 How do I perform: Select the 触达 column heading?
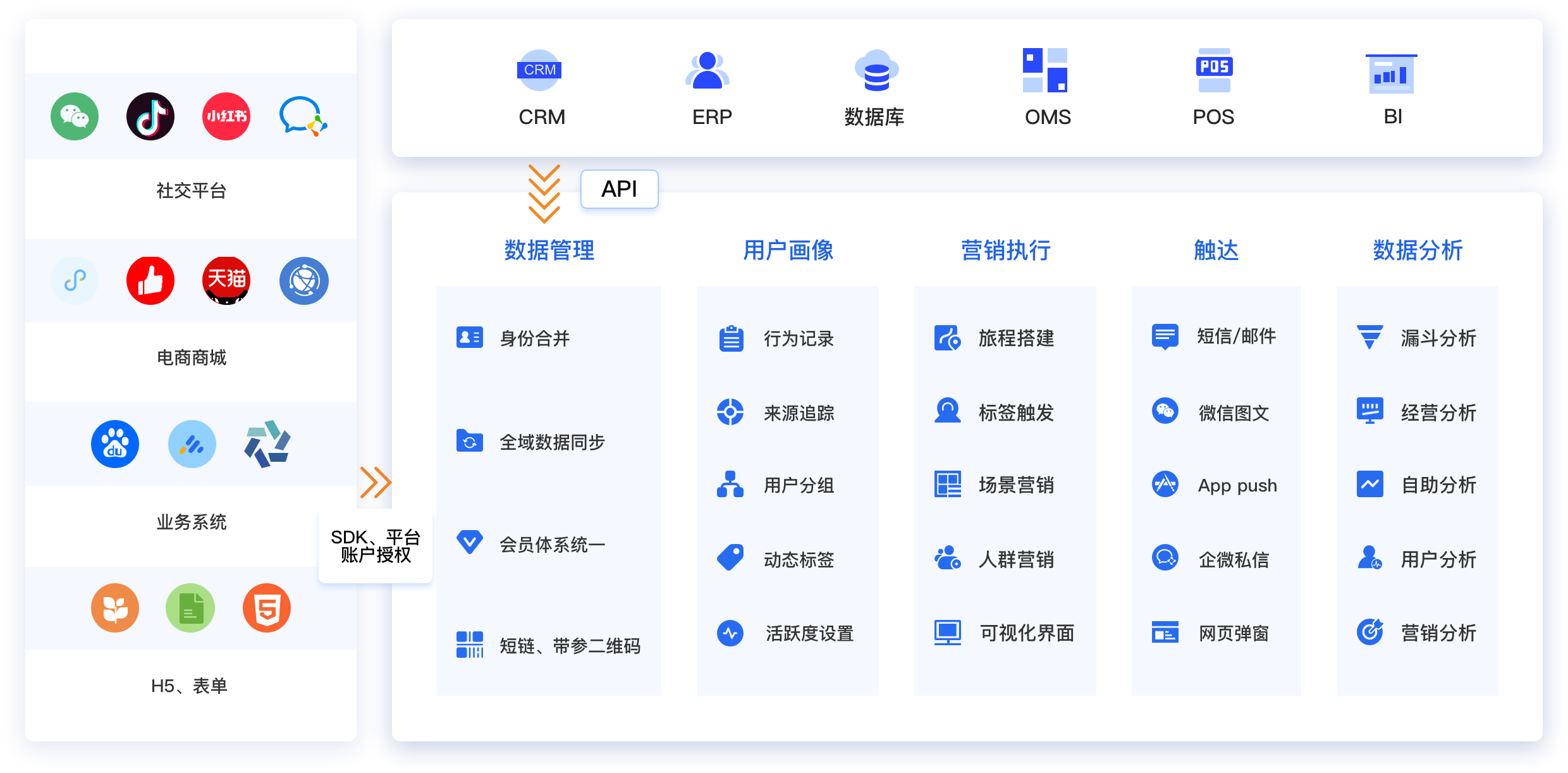(1216, 250)
